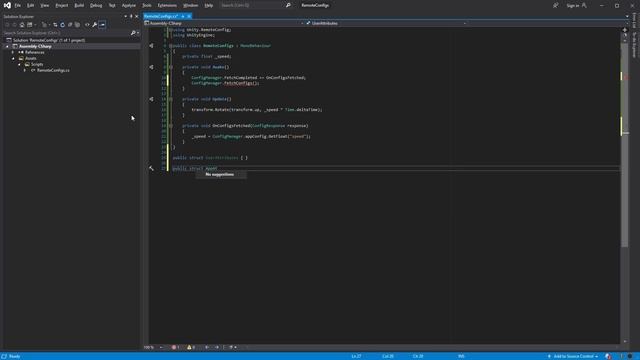This screenshot has height=360, width=640.
Task: Click the Live Share icon
Action: 556,5
